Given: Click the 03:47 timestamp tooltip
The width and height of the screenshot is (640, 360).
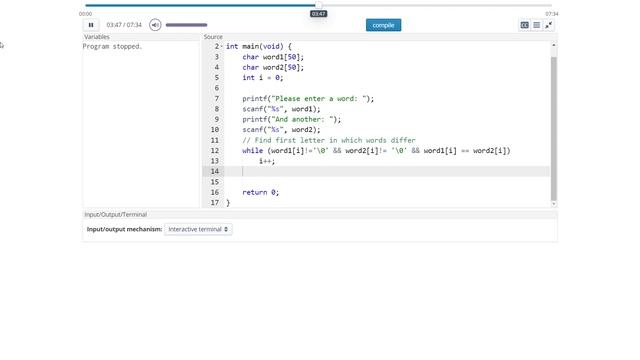Looking at the screenshot, I should [x=318, y=14].
